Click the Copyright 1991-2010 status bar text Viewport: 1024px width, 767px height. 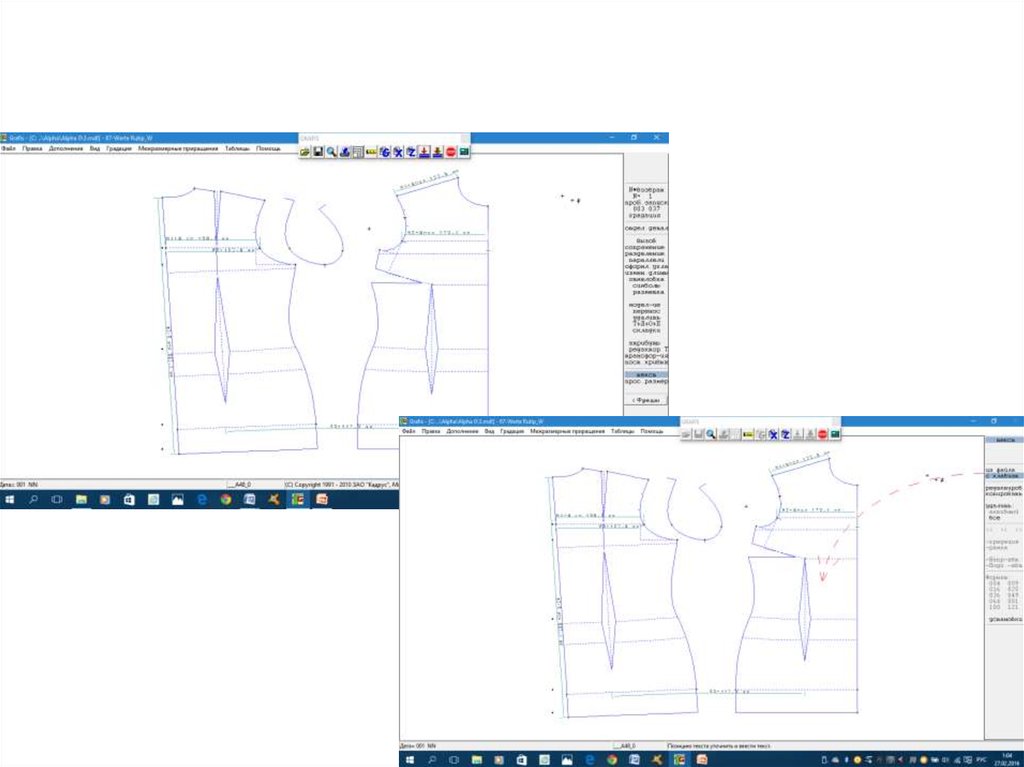(341, 485)
